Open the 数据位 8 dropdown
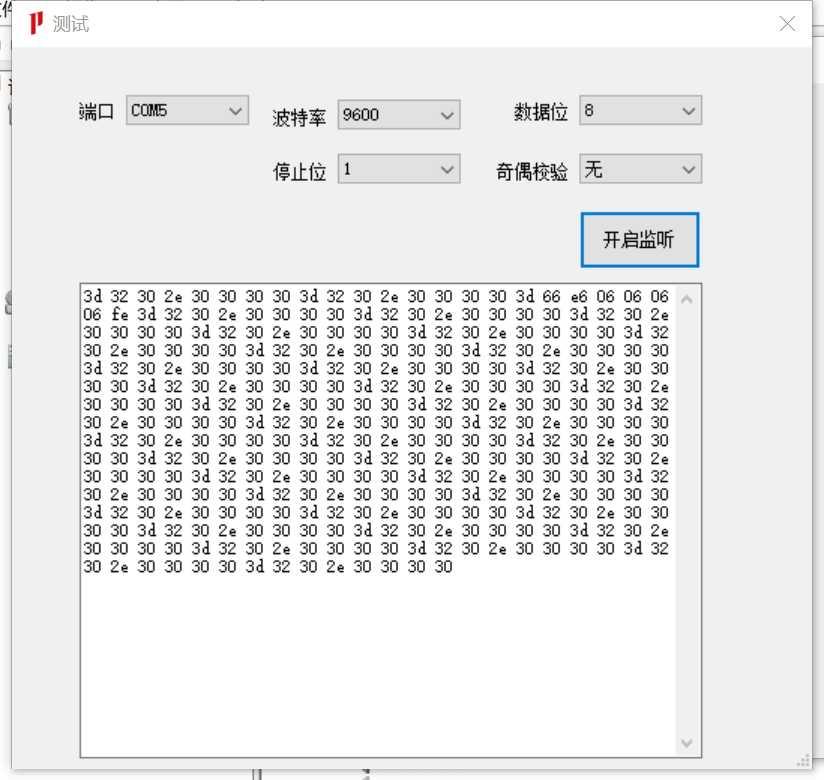 point(641,110)
